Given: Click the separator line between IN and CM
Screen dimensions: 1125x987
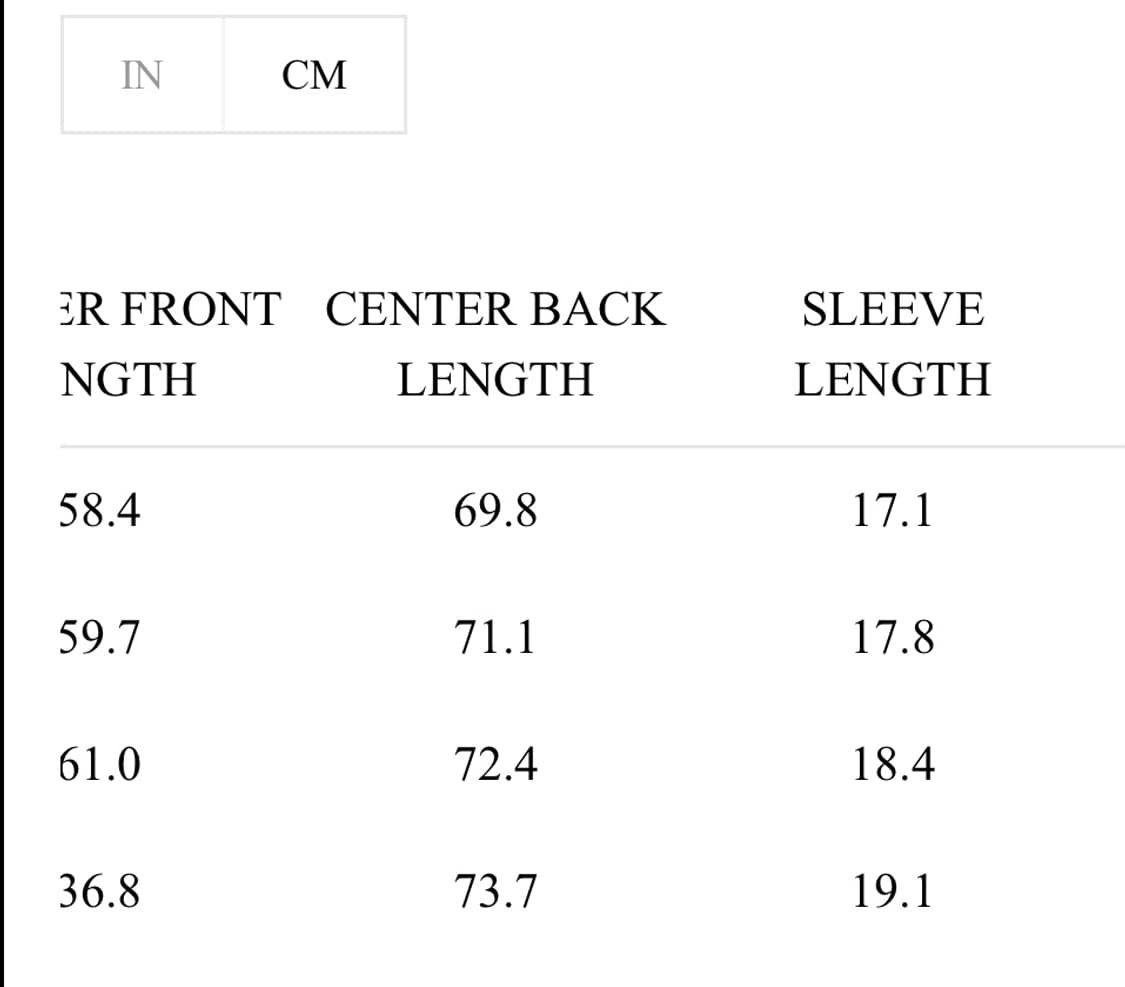Looking at the screenshot, I should click(223, 75).
